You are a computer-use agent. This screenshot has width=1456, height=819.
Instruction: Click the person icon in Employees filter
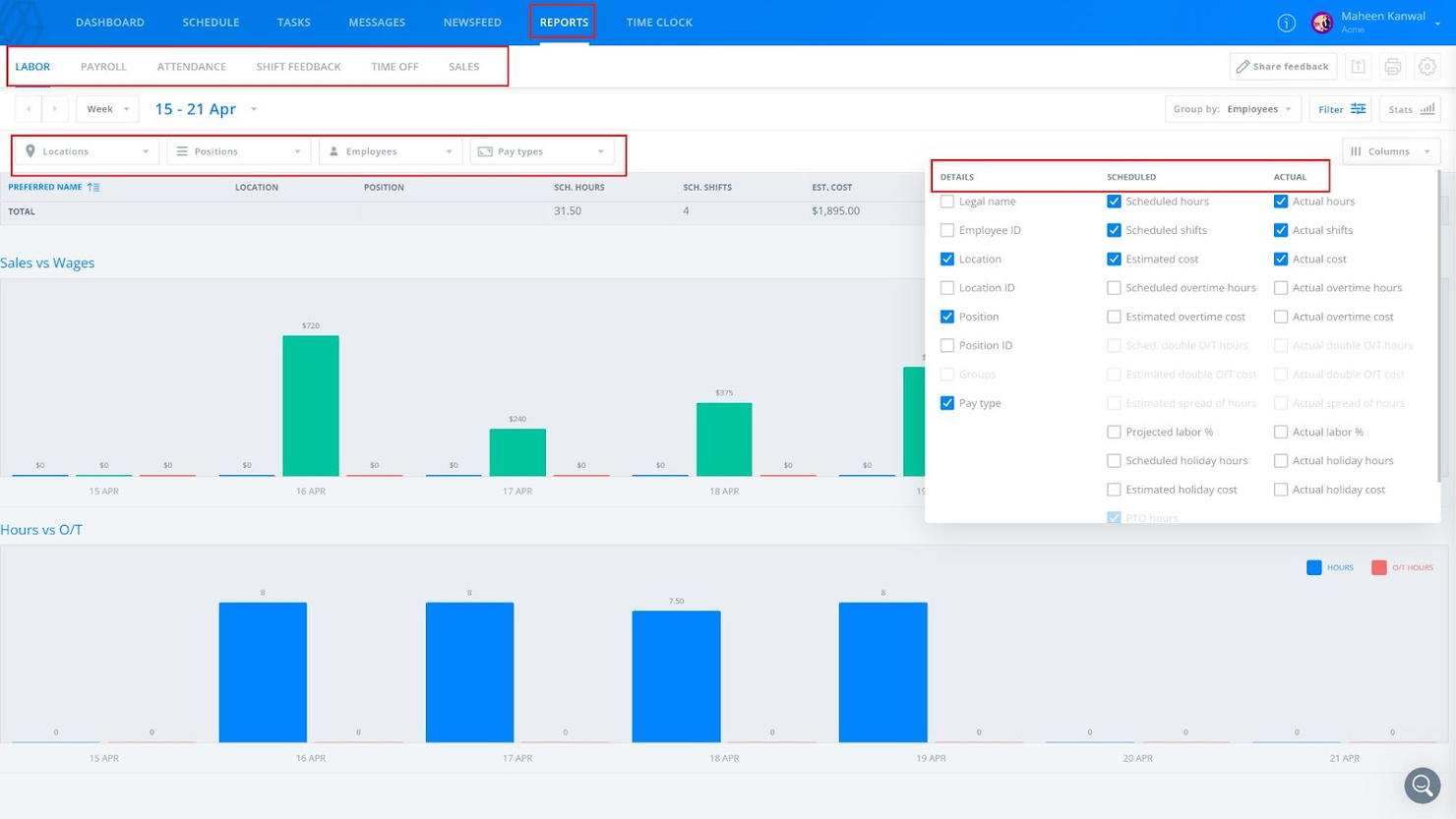334,151
